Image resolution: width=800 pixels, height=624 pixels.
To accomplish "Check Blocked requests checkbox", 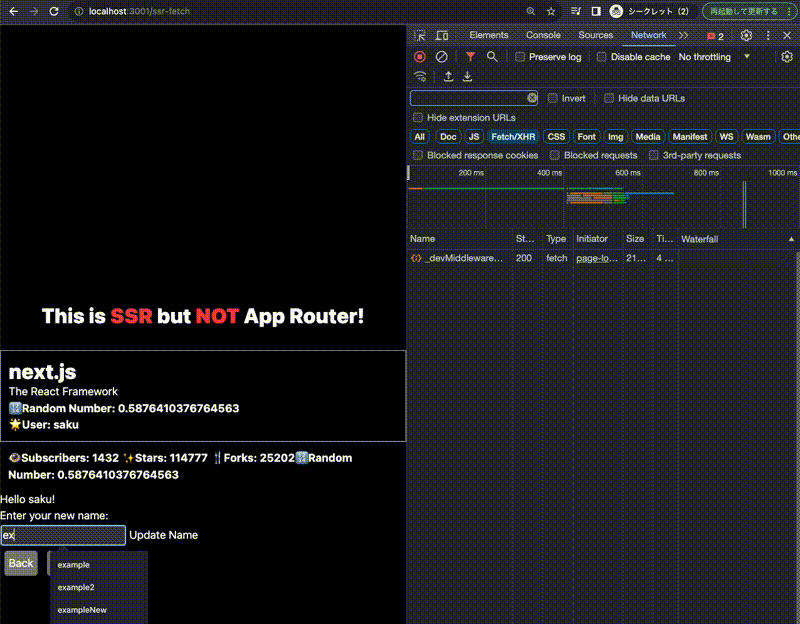I will pos(555,155).
